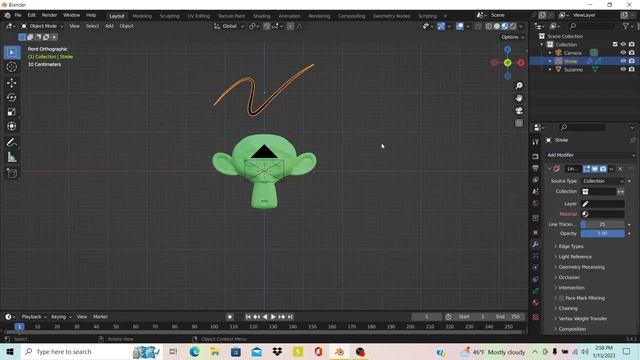Open Blender from the Windows taskbar

339,352
